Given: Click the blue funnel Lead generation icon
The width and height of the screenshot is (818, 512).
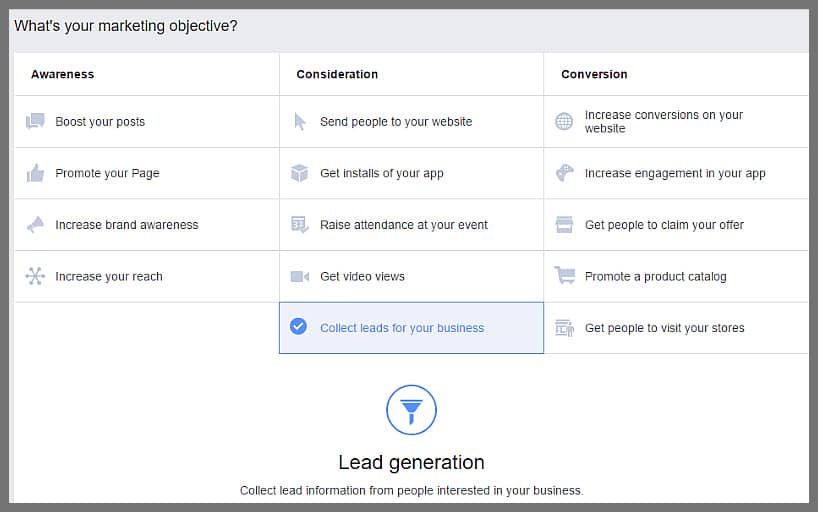Looking at the screenshot, I should click(411, 409).
